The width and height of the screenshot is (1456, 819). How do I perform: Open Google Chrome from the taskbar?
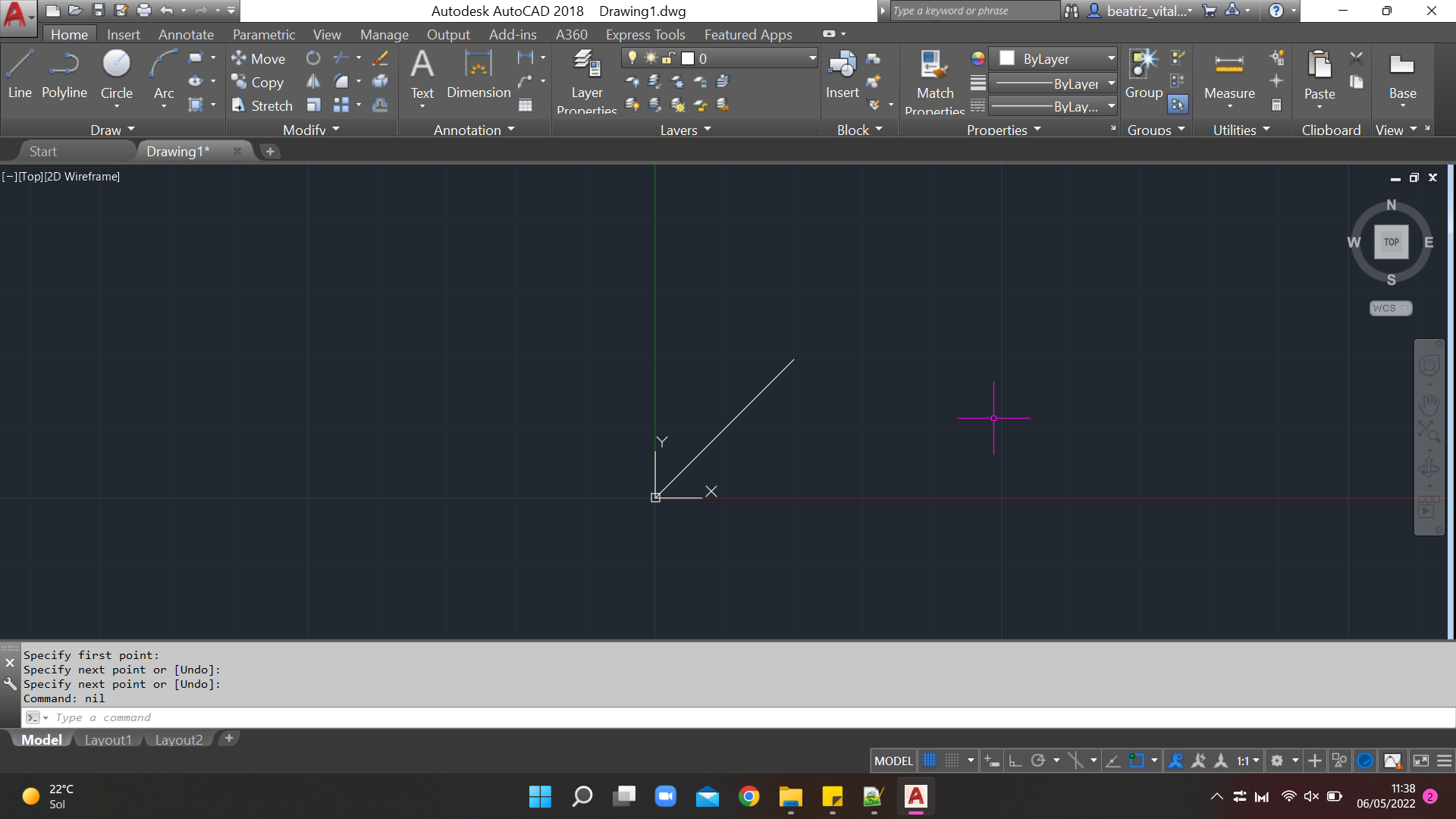pos(748,796)
